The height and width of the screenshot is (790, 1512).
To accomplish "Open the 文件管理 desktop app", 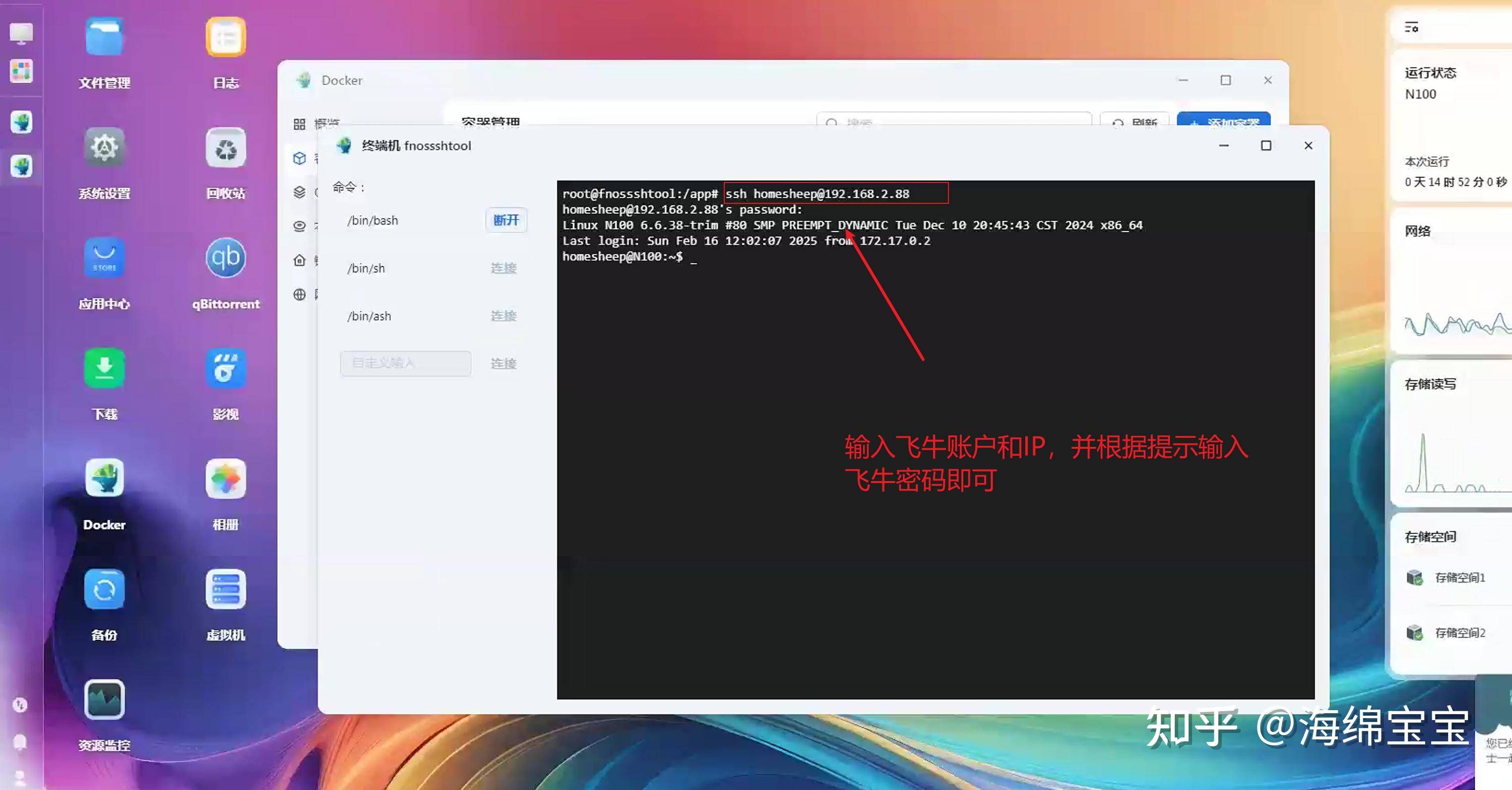I will pos(104,38).
